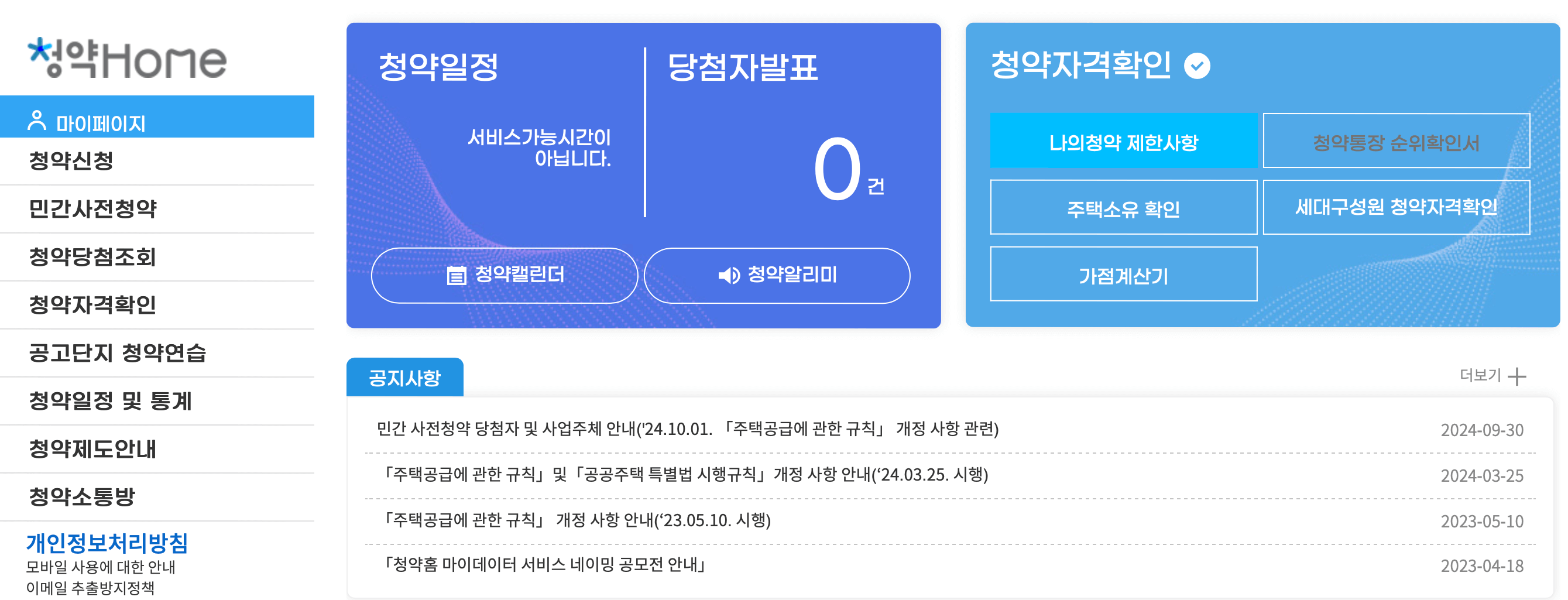This screenshot has height=600, width=1568.
Task: Open the 개인정보처리방침 link
Action: point(108,546)
